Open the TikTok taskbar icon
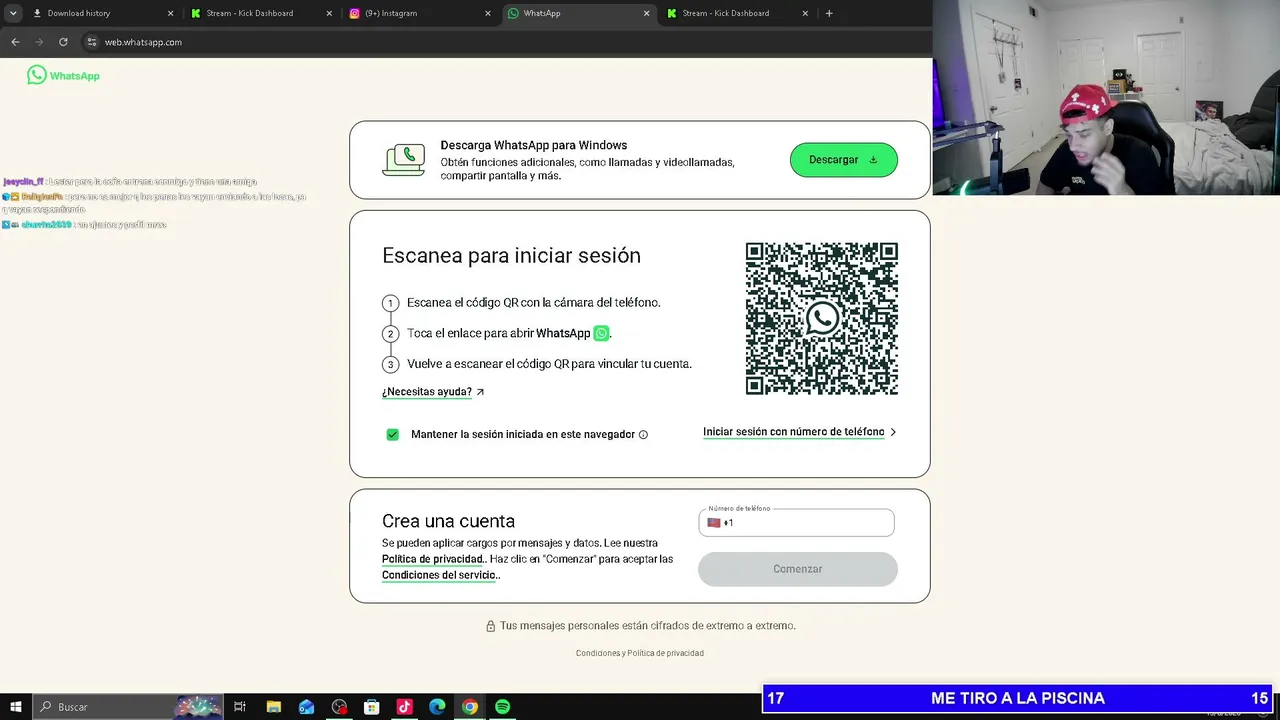The height and width of the screenshot is (720, 1280). [404, 707]
